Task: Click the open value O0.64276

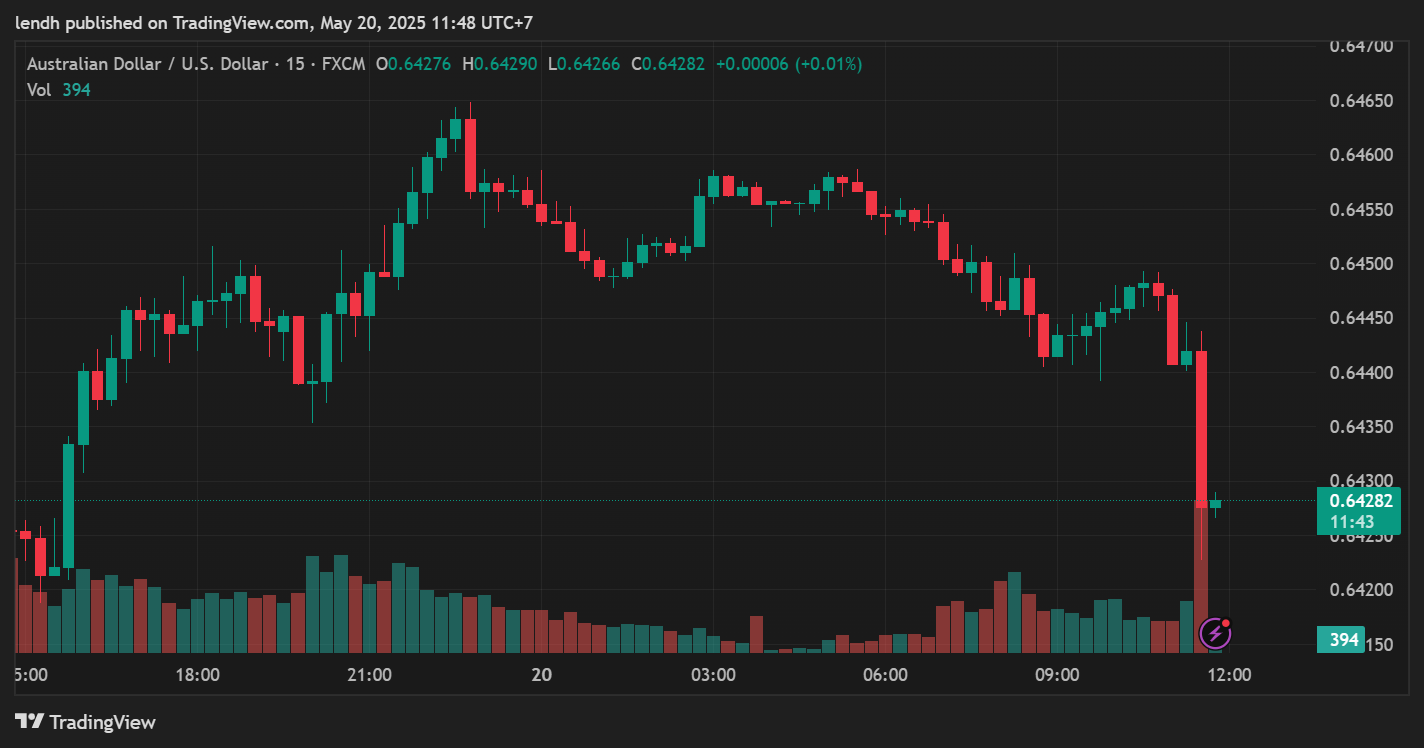Action: (413, 64)
